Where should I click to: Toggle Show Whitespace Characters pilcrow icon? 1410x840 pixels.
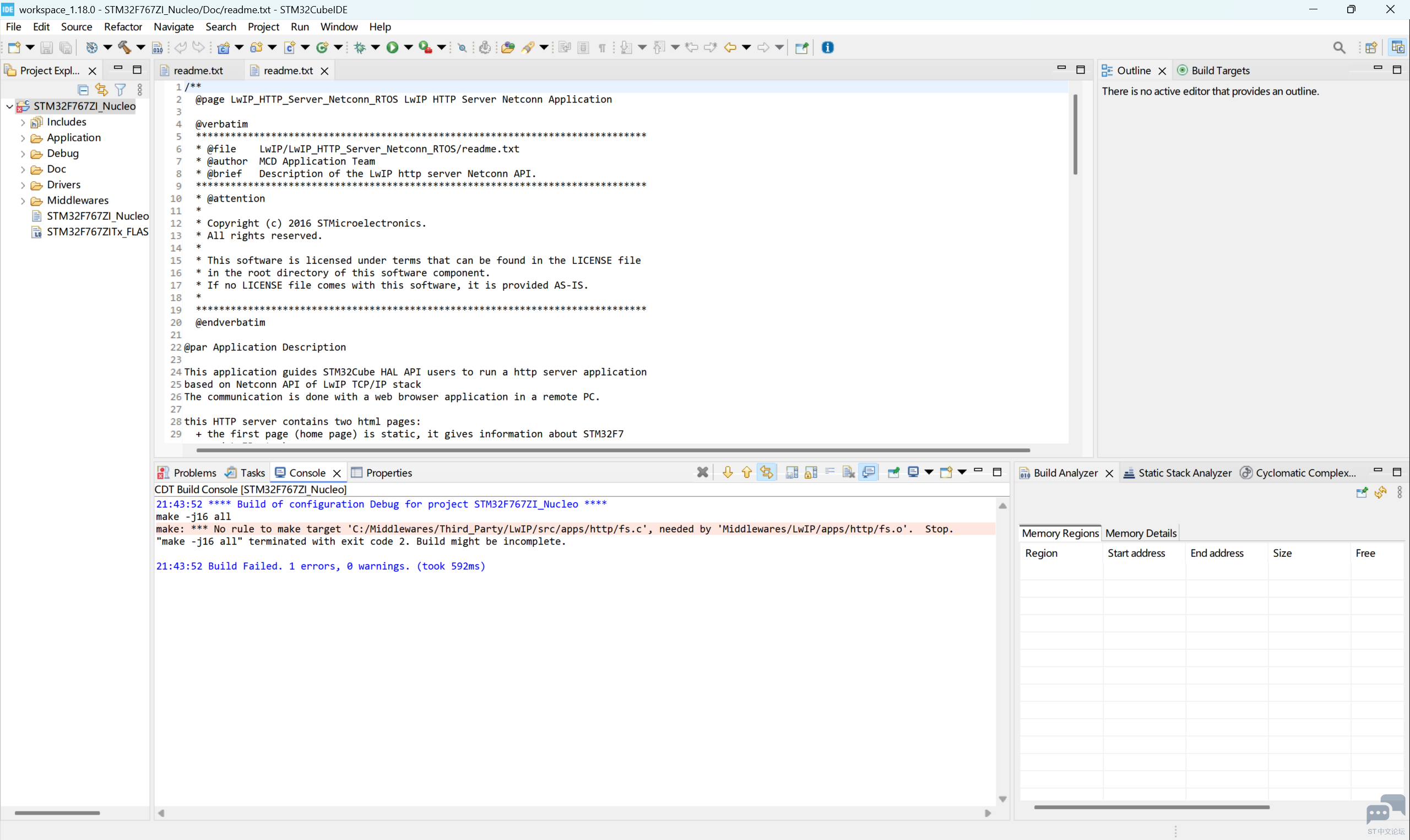[x=602, y=47]
